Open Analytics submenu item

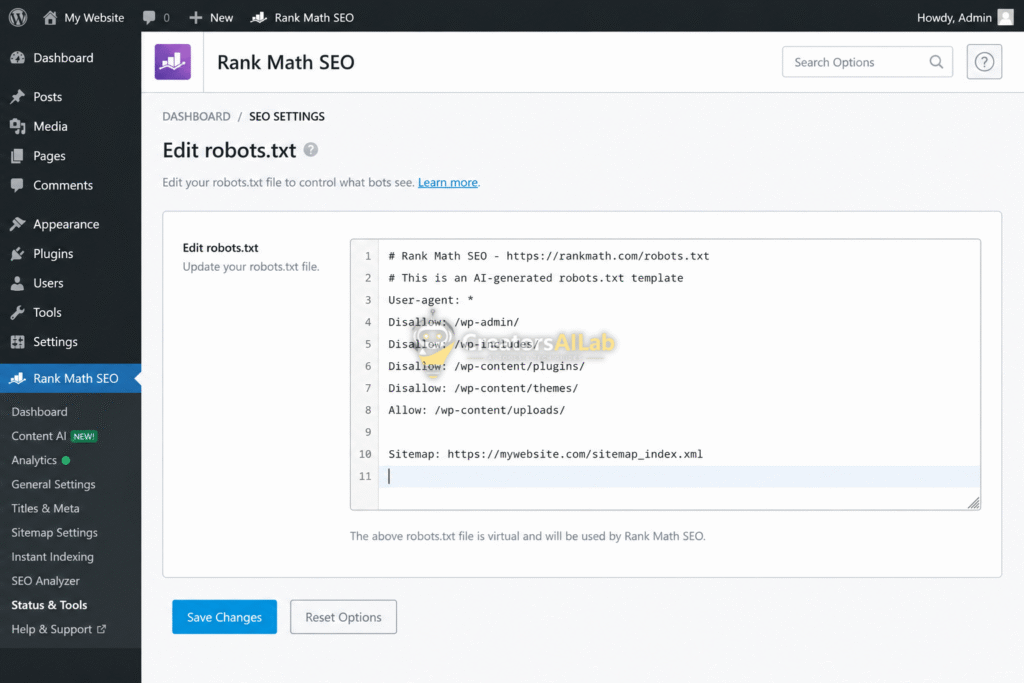pos(34,460)
